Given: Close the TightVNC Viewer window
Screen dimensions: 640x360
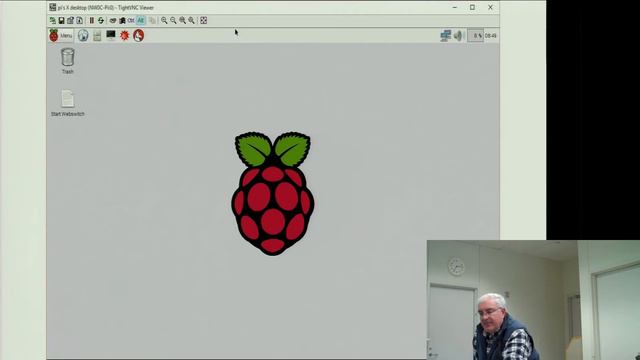Looking at the screenshot, I should 490,7.
